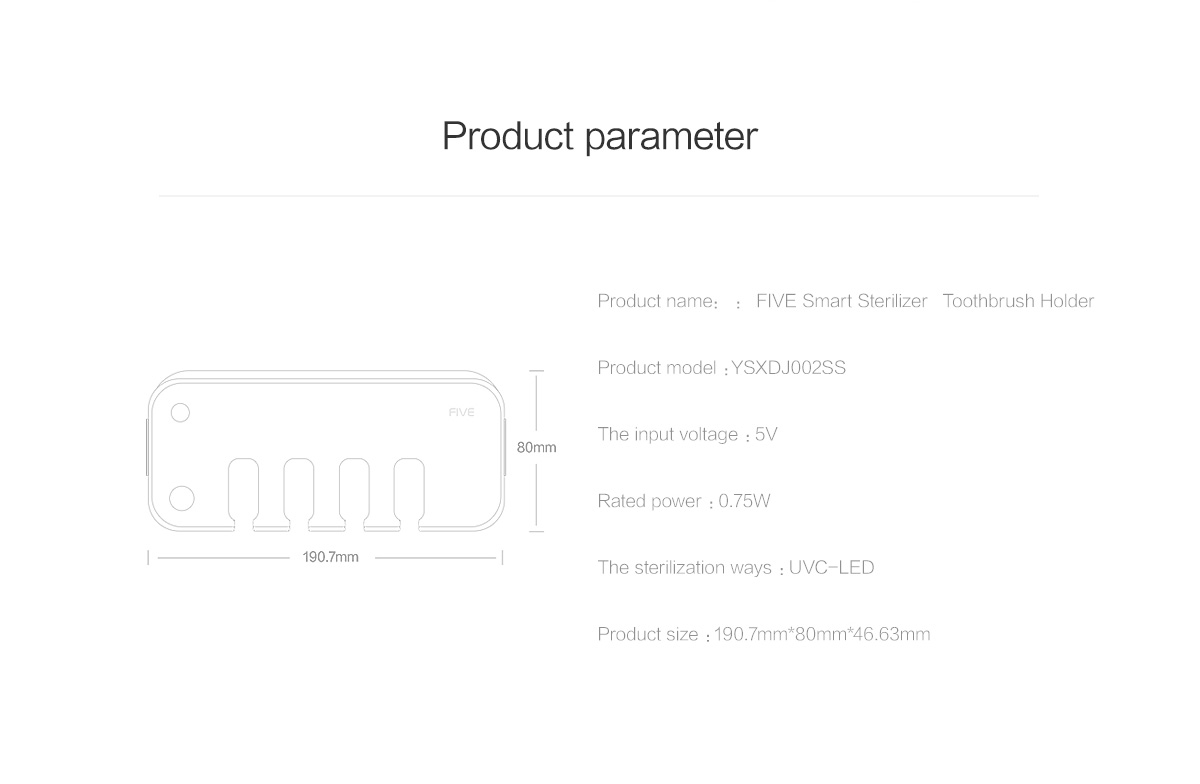Viewport: 1200px width, 784px height.
Task: Click the lower circle on the holder diagram
Action: (181, 497)
